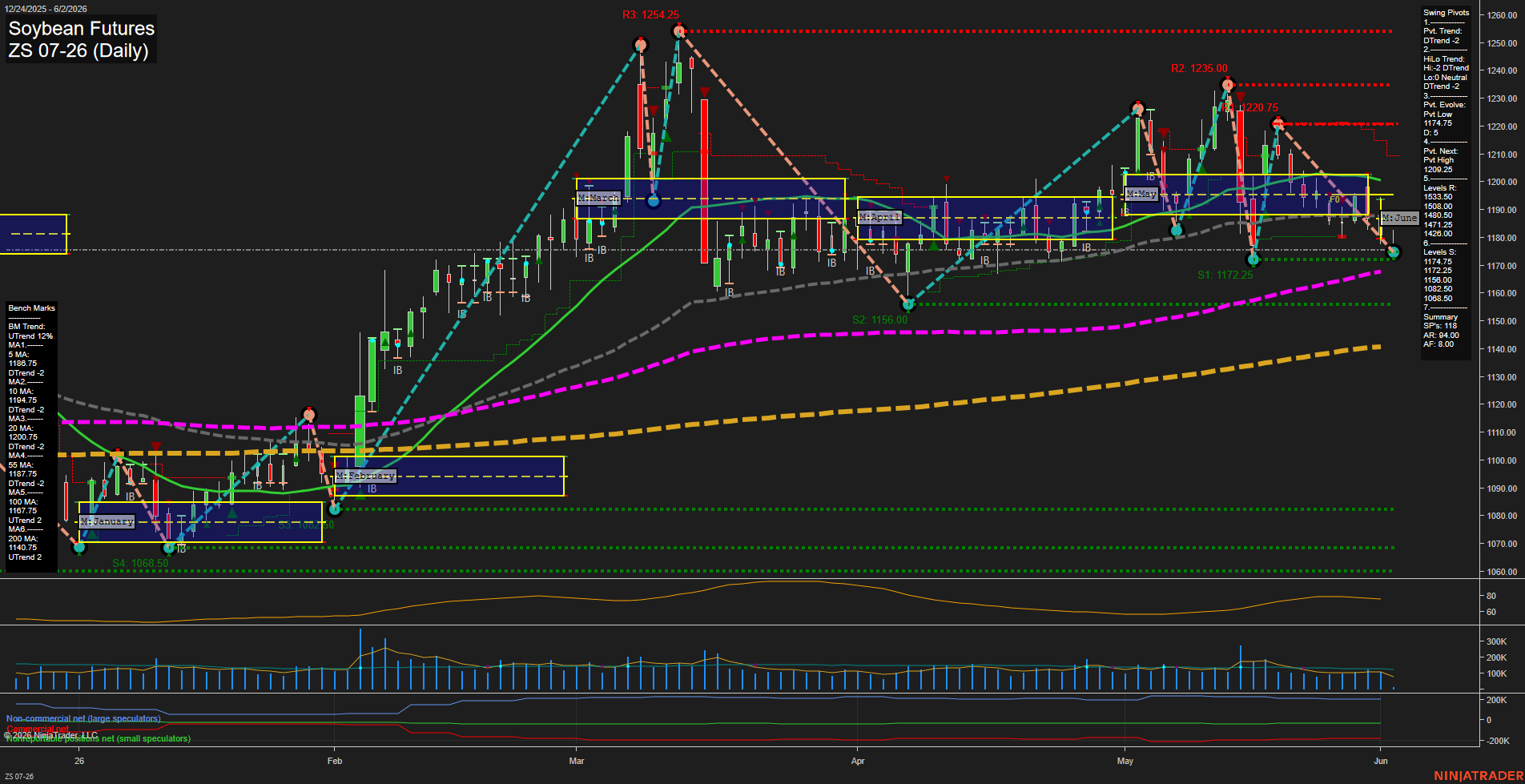1525x784 pixels.
Task: Click the AR: 94.00 summary value
Action: tap(1441, 336)
